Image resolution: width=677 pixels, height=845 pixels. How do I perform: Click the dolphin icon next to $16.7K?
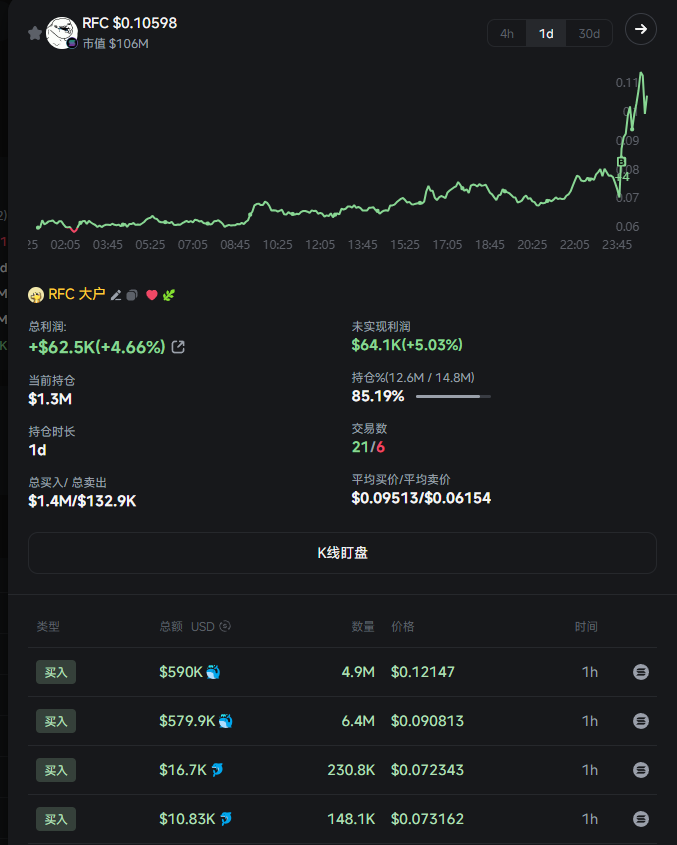217,770
